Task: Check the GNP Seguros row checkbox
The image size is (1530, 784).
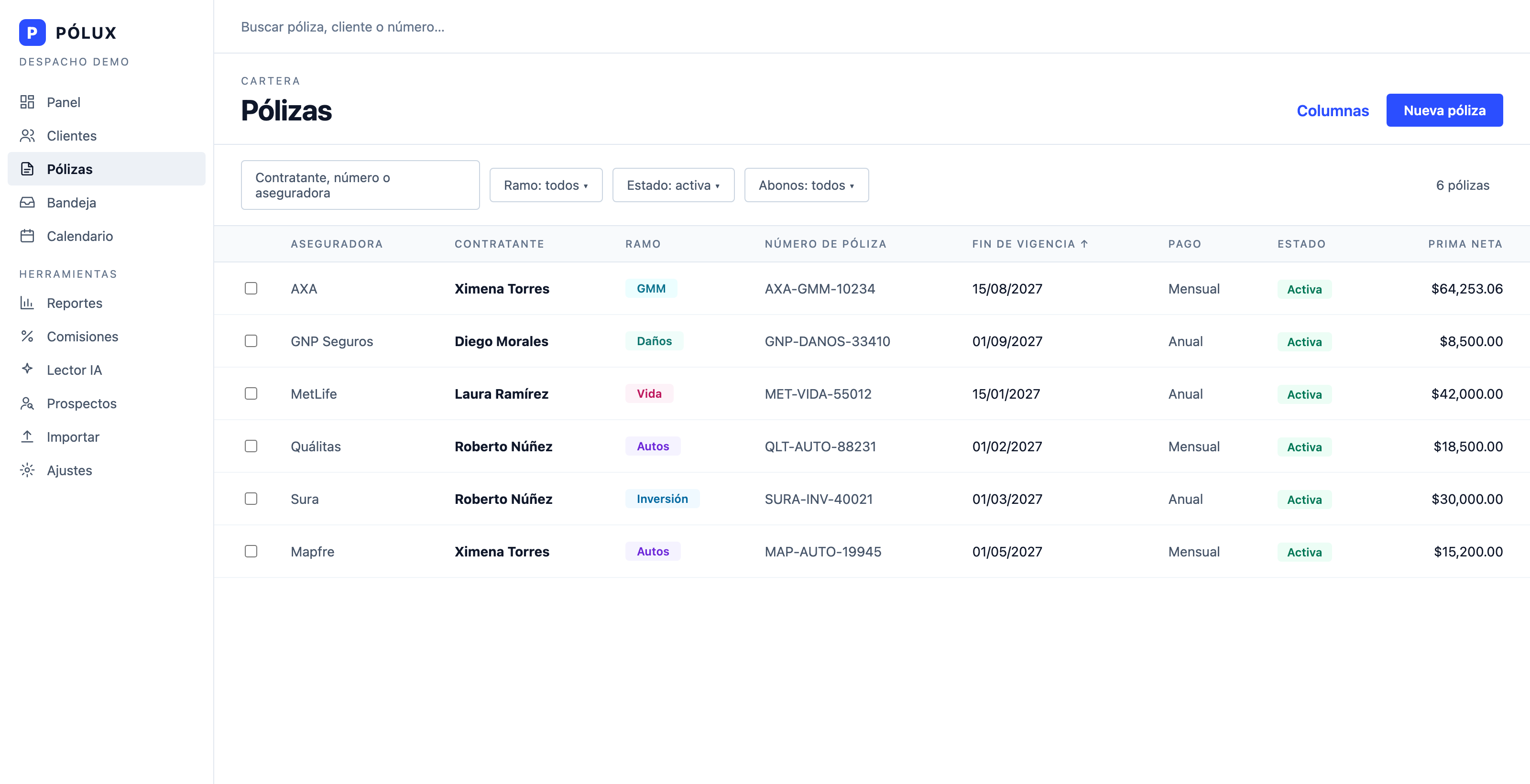Action: (x=251, y=341)
